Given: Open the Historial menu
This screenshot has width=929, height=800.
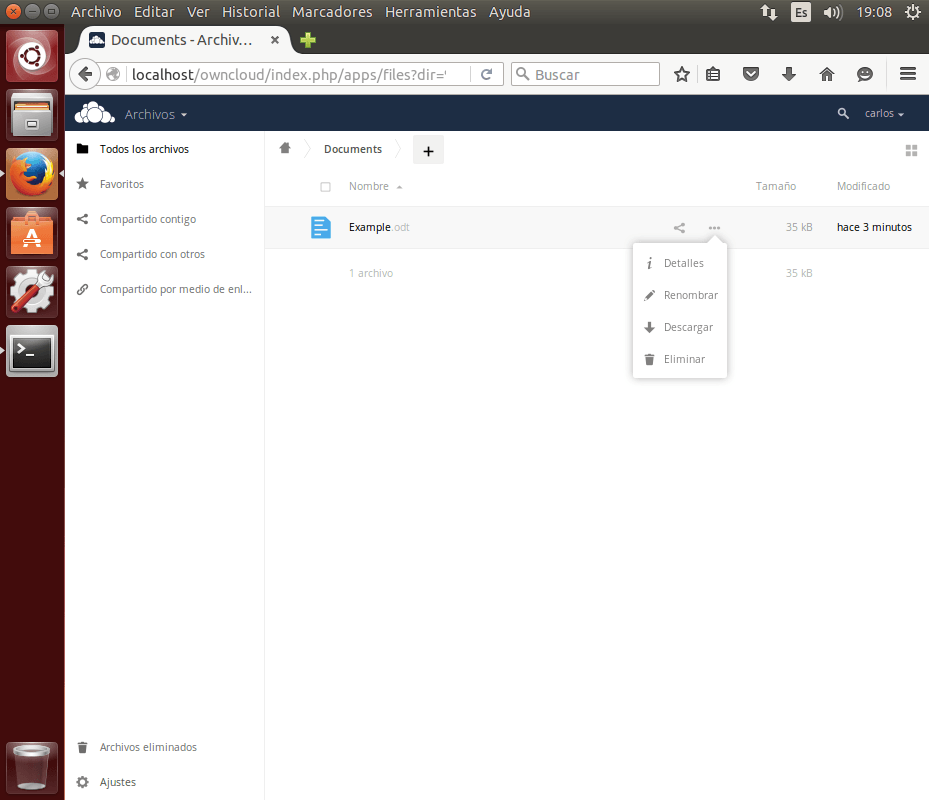Looking at the screenshot, I should pos(251,12).
